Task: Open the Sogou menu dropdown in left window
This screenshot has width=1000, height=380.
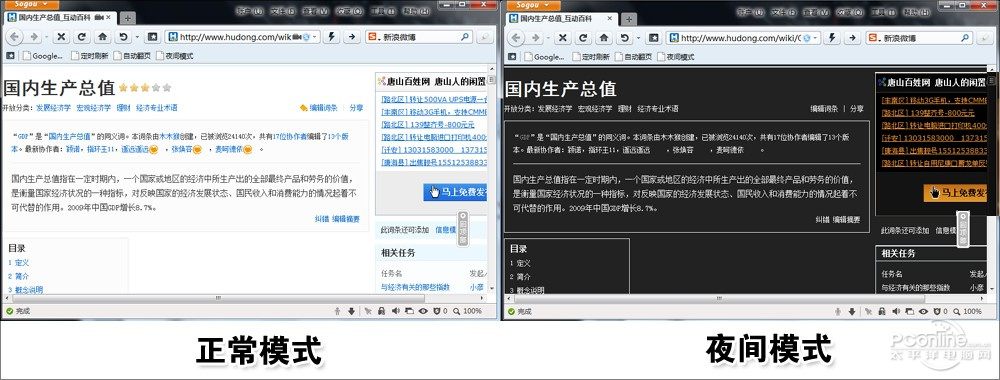Action: click(x=31, y=4)
